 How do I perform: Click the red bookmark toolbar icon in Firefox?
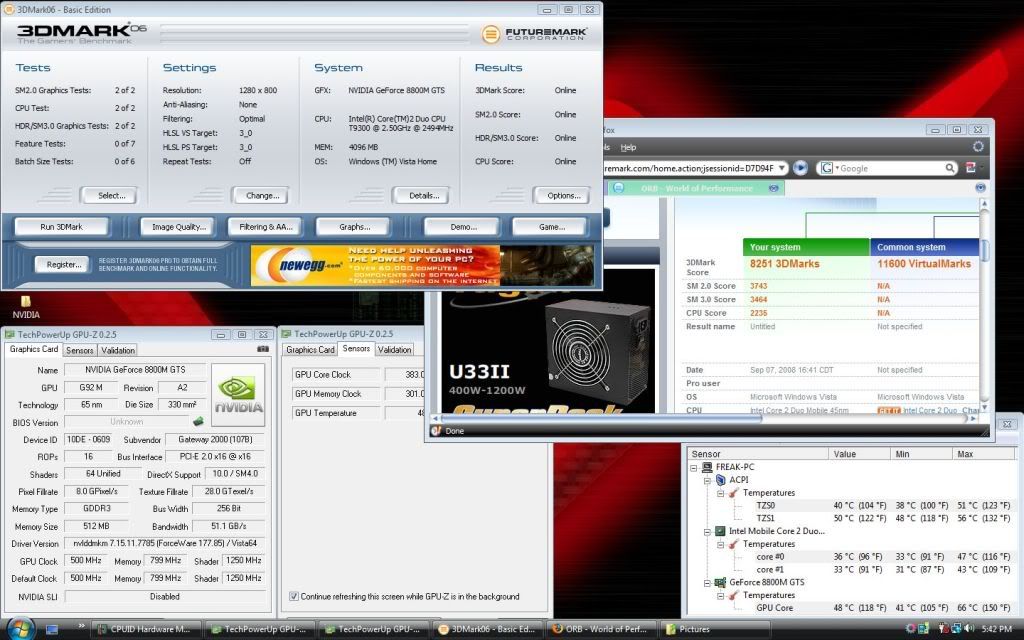pyautogui.click(x=970, y=168)
